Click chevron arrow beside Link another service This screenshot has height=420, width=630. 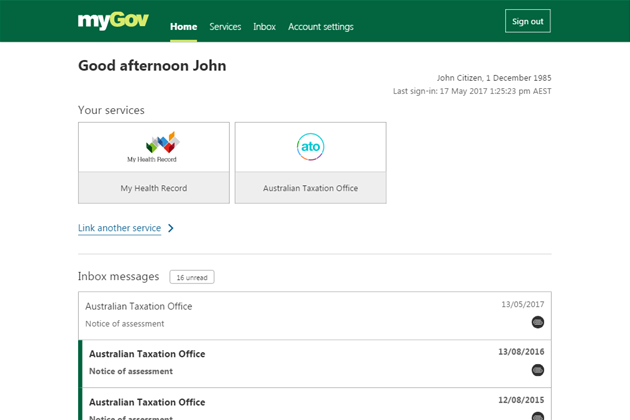(x=171, y=228)
